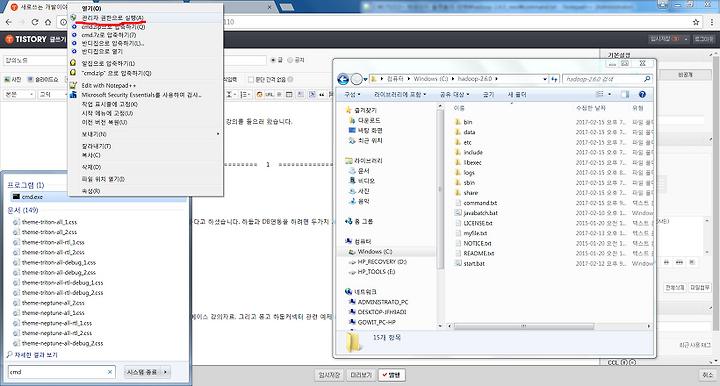Open Explorer help question-mark icon
Screen dimensions: 720x386
(642, 95)
